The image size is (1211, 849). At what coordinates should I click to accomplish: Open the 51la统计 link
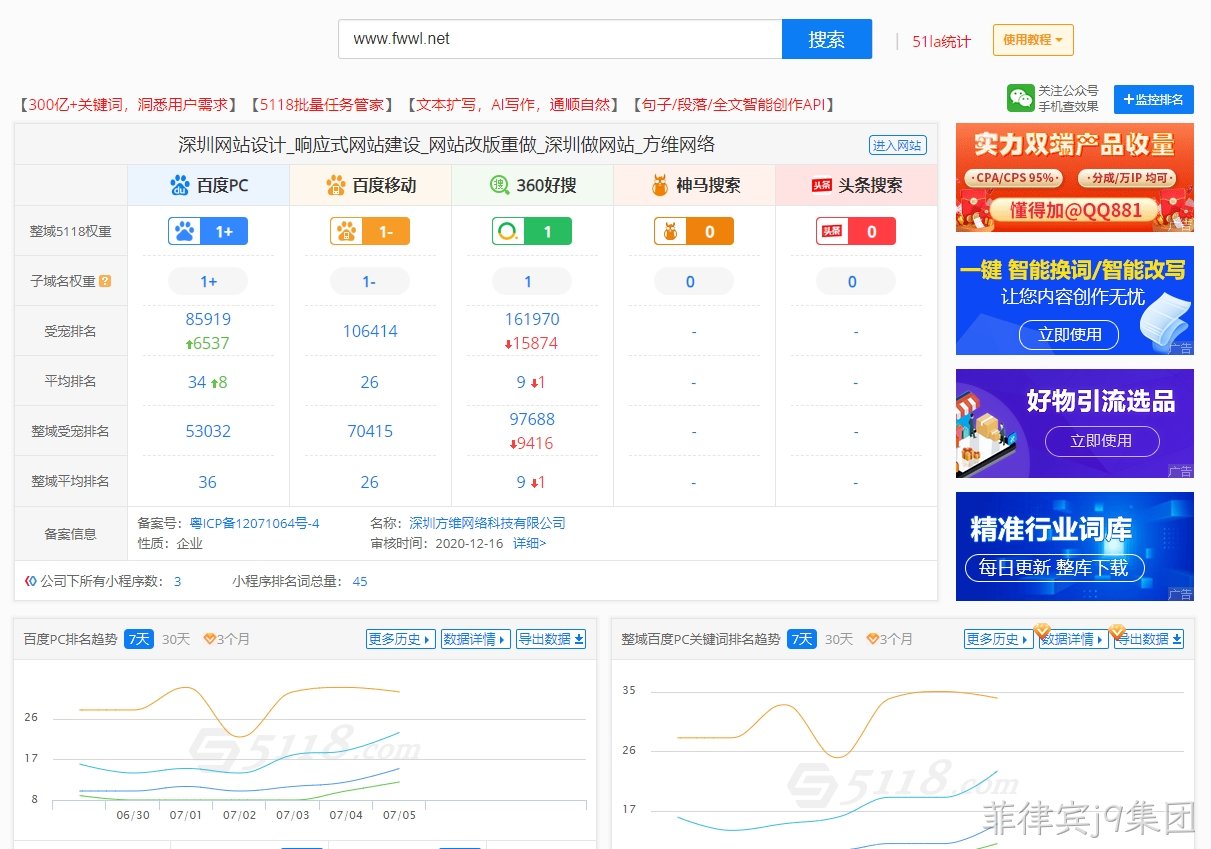pos(941,41)
